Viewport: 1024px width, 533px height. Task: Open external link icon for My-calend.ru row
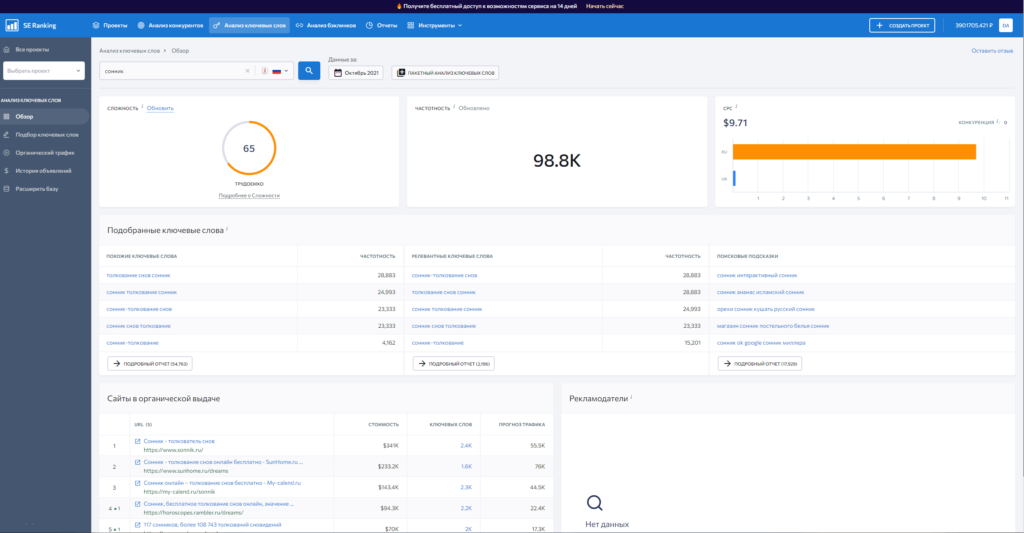[x=138, y=483]
